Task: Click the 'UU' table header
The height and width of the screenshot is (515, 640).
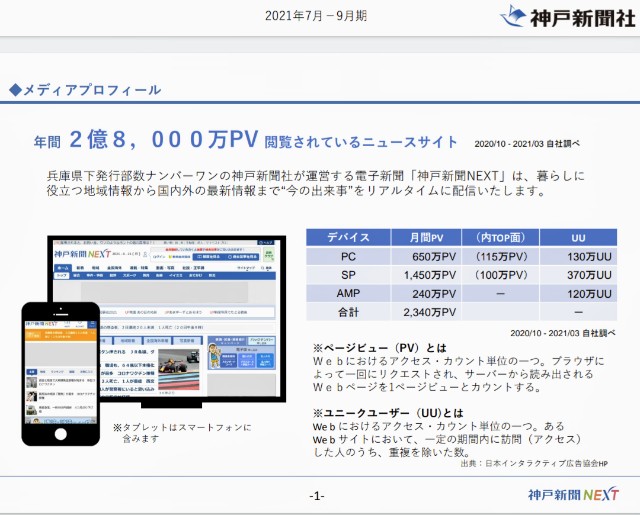Action: (578, 238)
